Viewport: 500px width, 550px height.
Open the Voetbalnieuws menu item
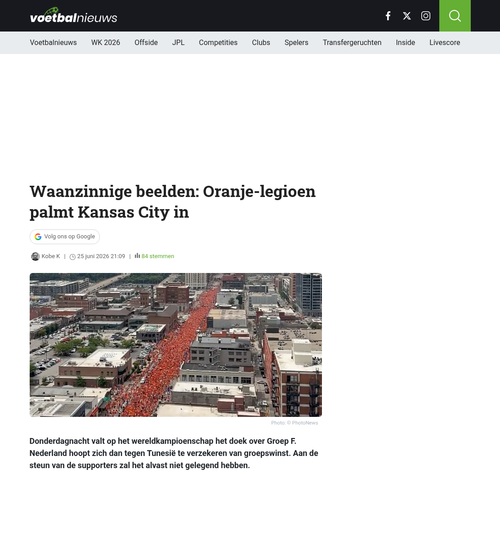click(x=53, y=42)
